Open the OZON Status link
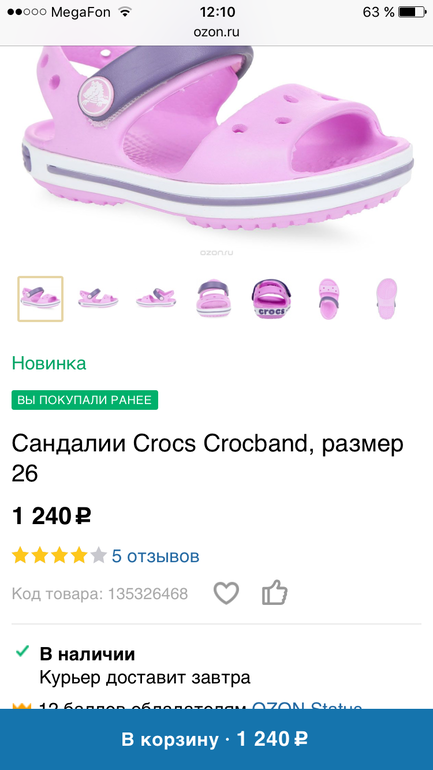The width and height of the screenshot is (433, 770). (x=307, y=706)
